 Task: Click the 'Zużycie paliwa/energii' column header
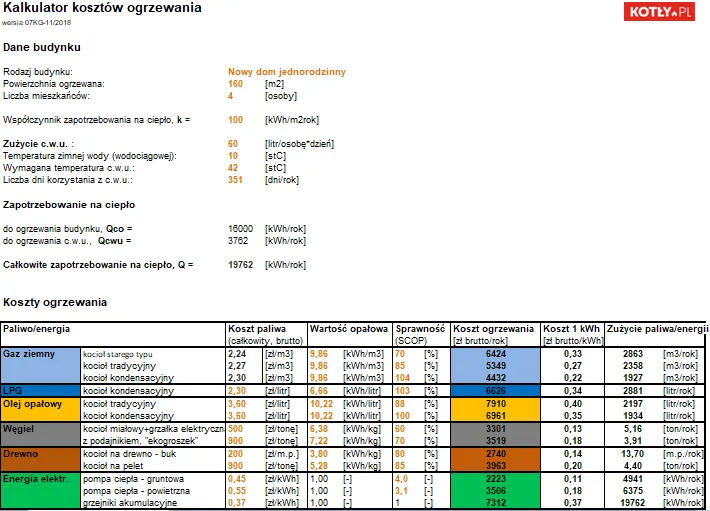tap(657, 329)
